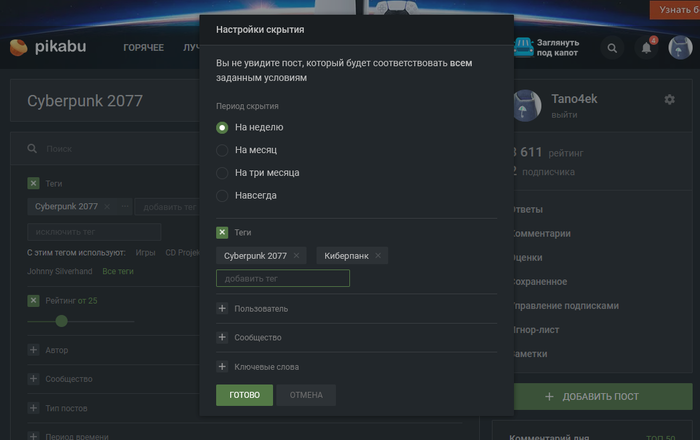Choose Навсегда hiding period

pos(223,195)
